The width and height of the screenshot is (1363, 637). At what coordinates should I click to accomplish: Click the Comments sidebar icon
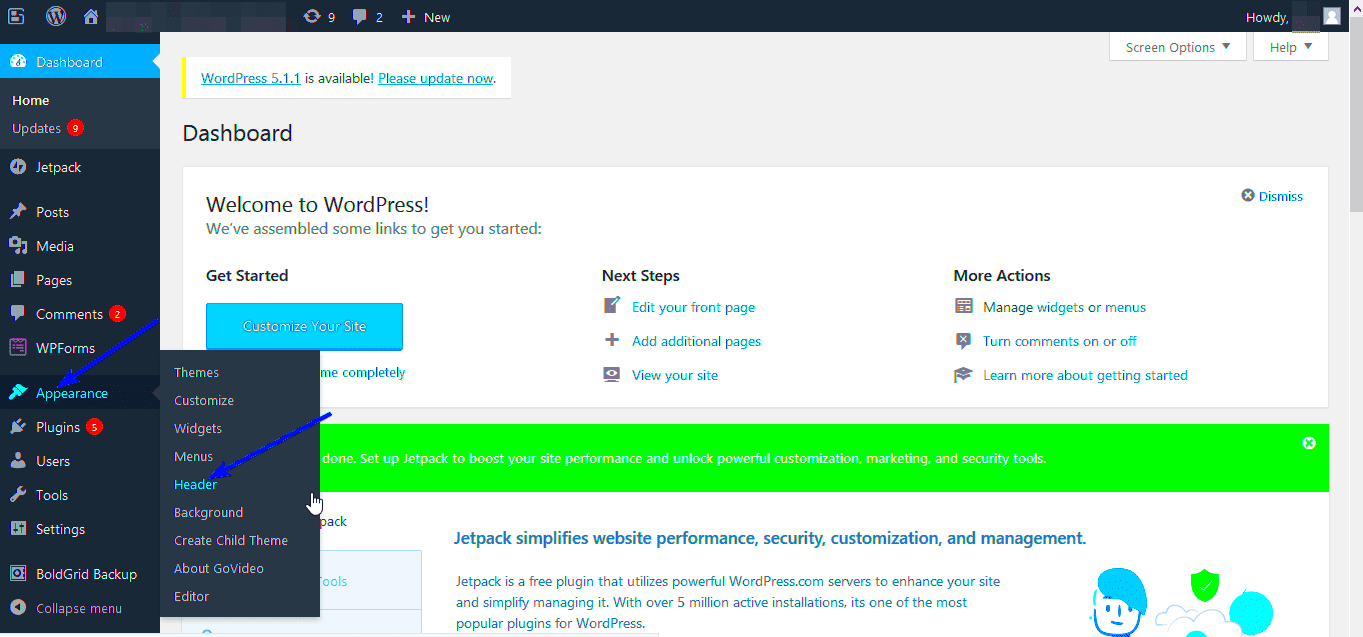18,314
